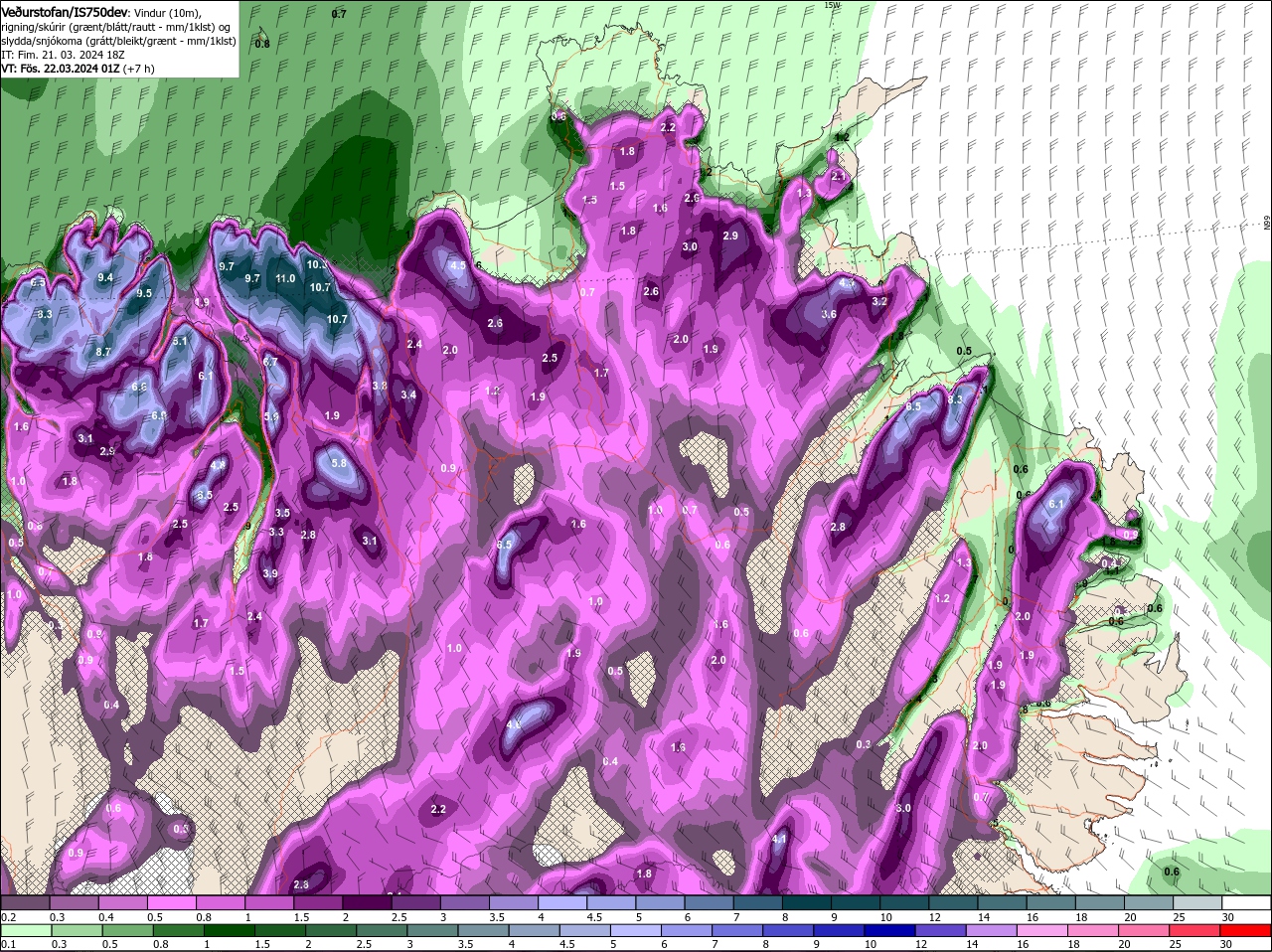
Task: Click the 3.3 precipitation value label
Action: click(276, 532)
